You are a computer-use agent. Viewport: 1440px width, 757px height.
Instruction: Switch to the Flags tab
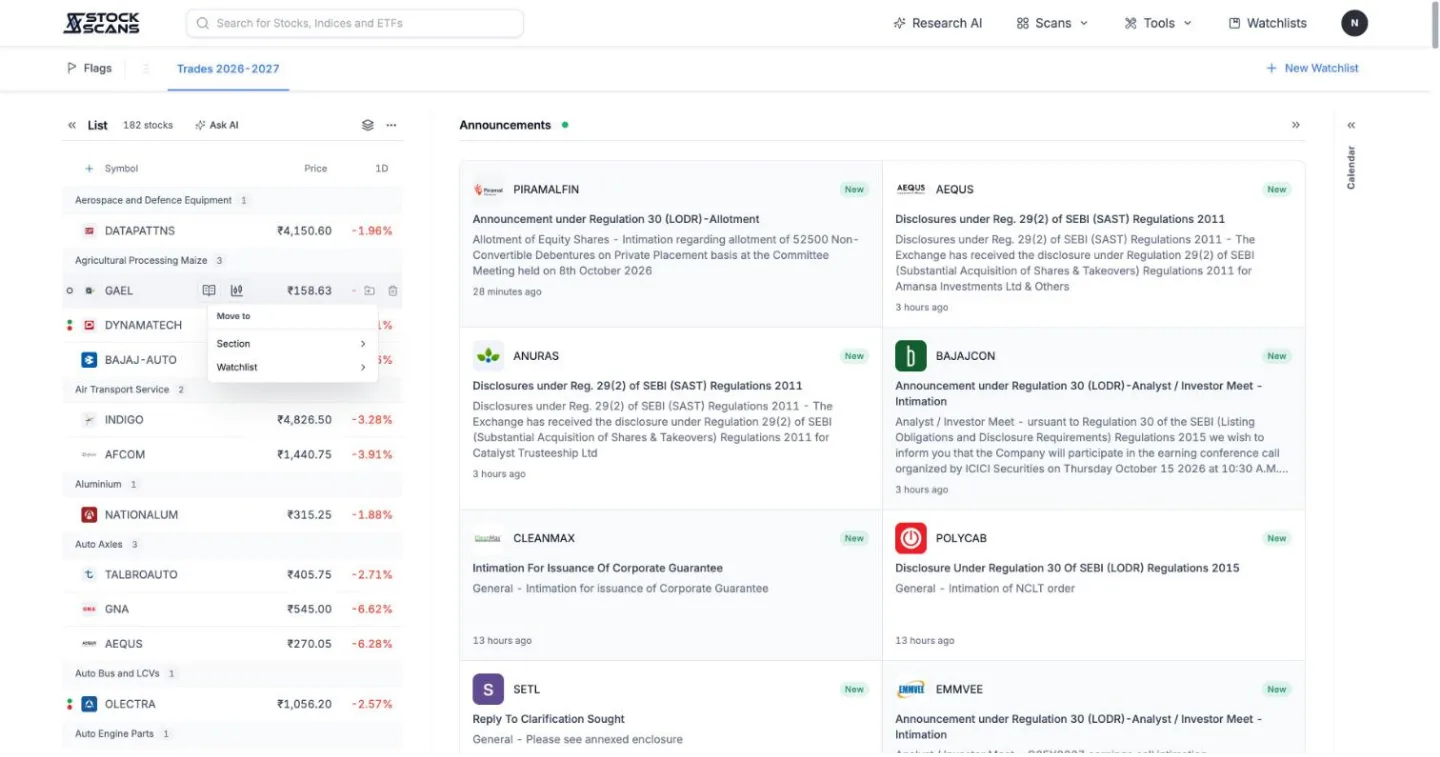coord(89,68)
